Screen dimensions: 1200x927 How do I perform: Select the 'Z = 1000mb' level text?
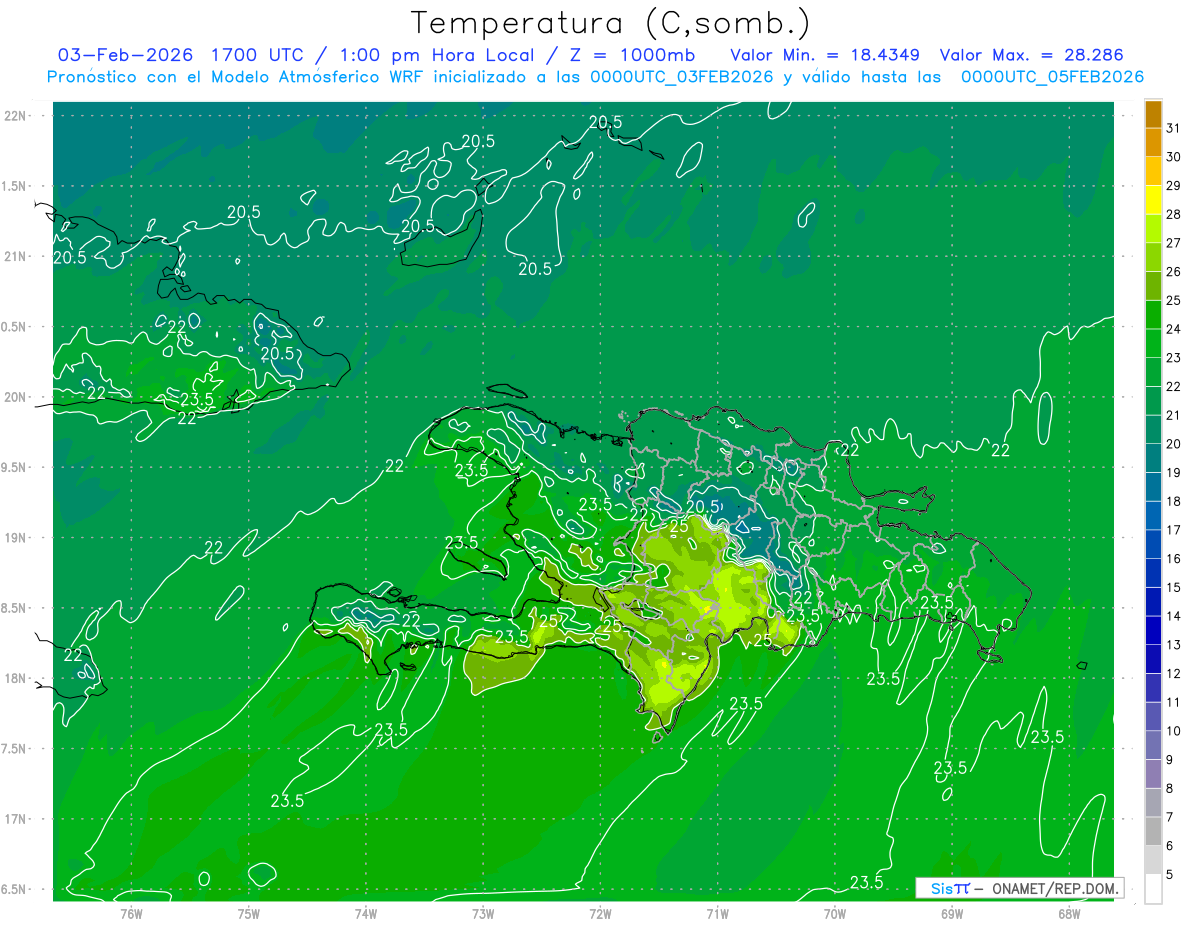[x=633, y=54]
